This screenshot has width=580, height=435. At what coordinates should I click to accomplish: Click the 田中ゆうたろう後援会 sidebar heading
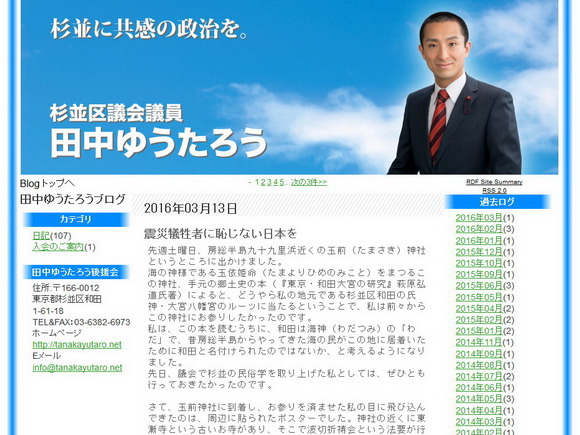[x=76, y=272]
